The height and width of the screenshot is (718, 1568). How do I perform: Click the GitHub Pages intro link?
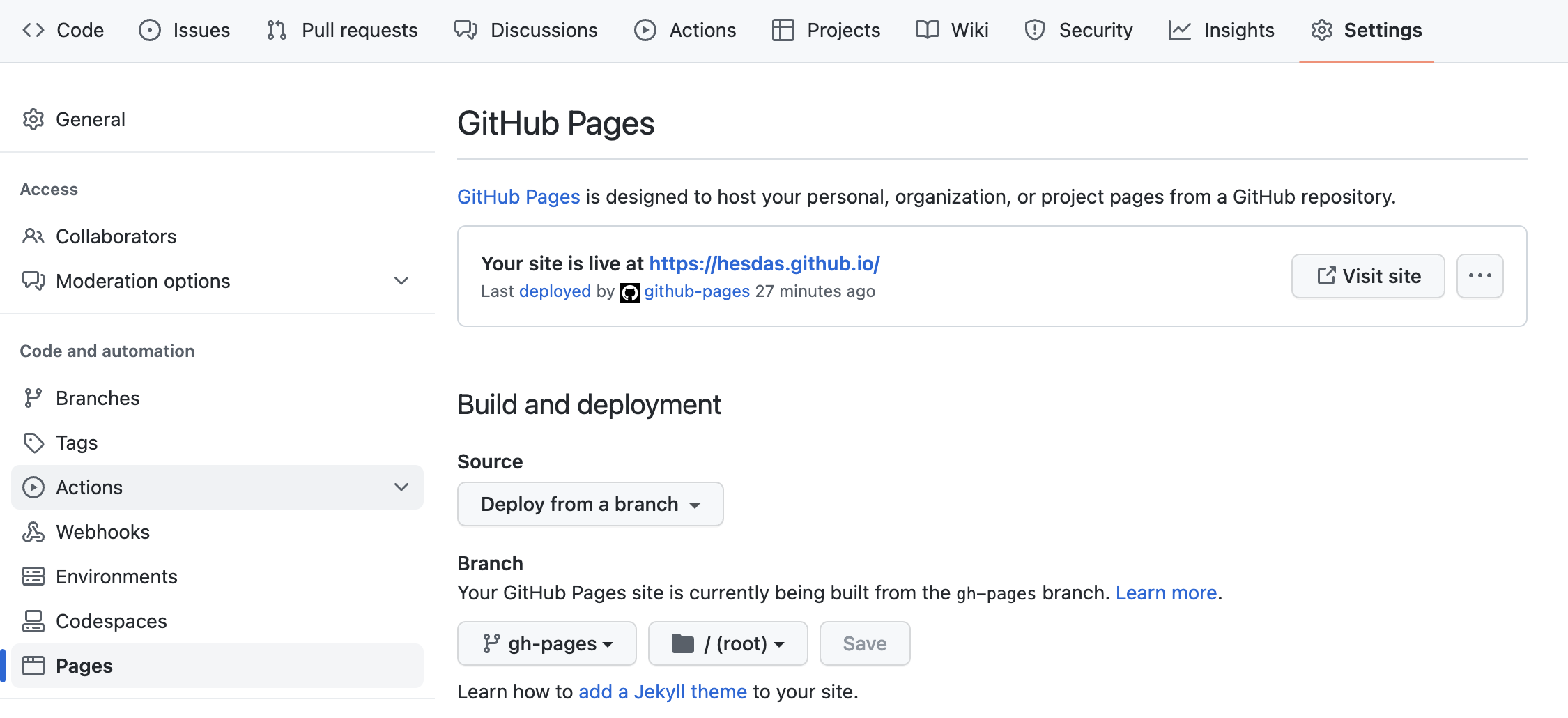[518, 197]
